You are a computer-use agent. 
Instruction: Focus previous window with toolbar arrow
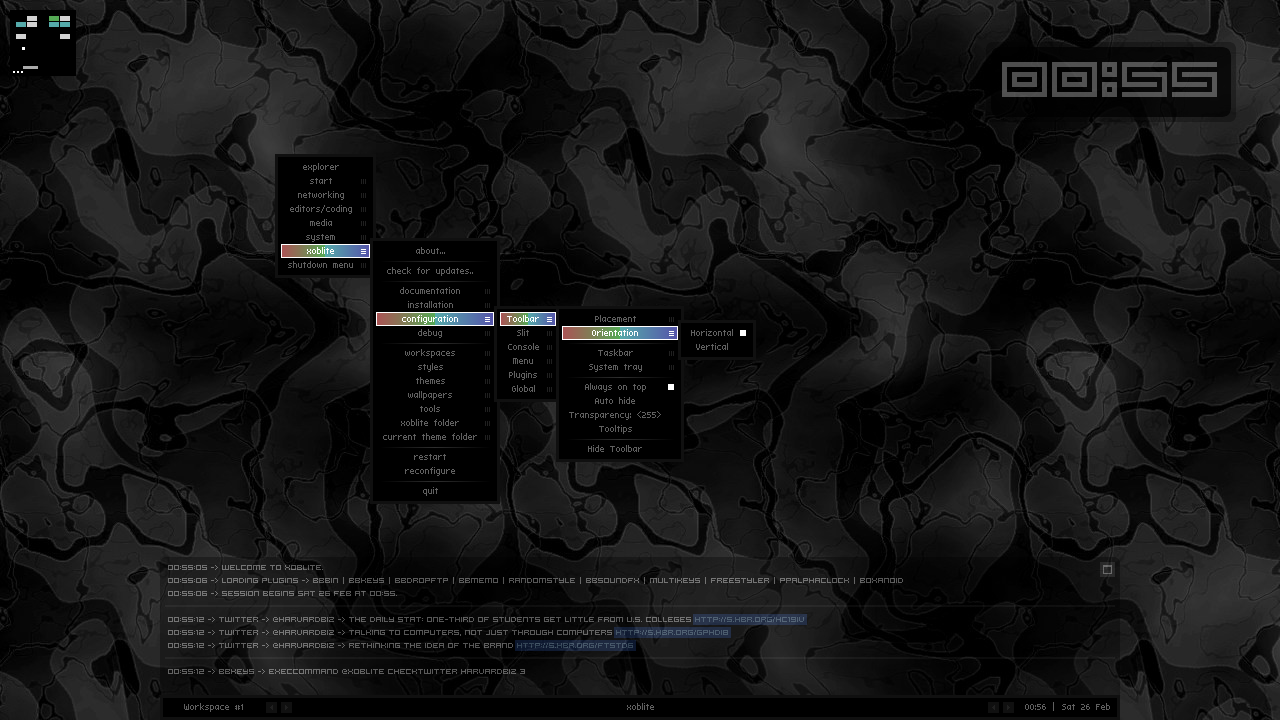tap(993, 707)
